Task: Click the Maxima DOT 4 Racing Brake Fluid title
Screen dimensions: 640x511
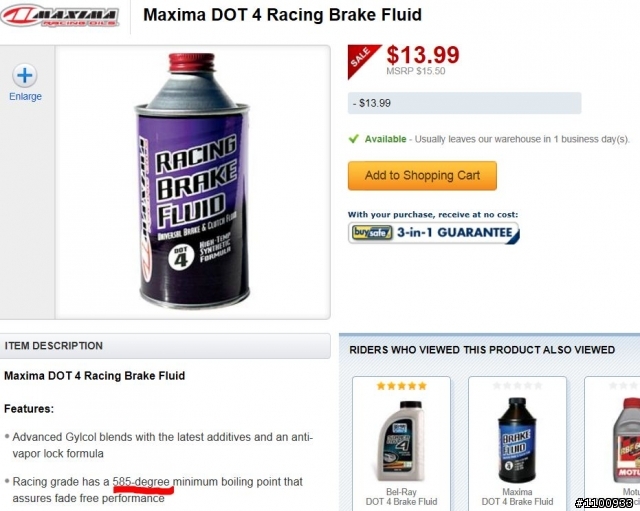Action: pos(282,15)
